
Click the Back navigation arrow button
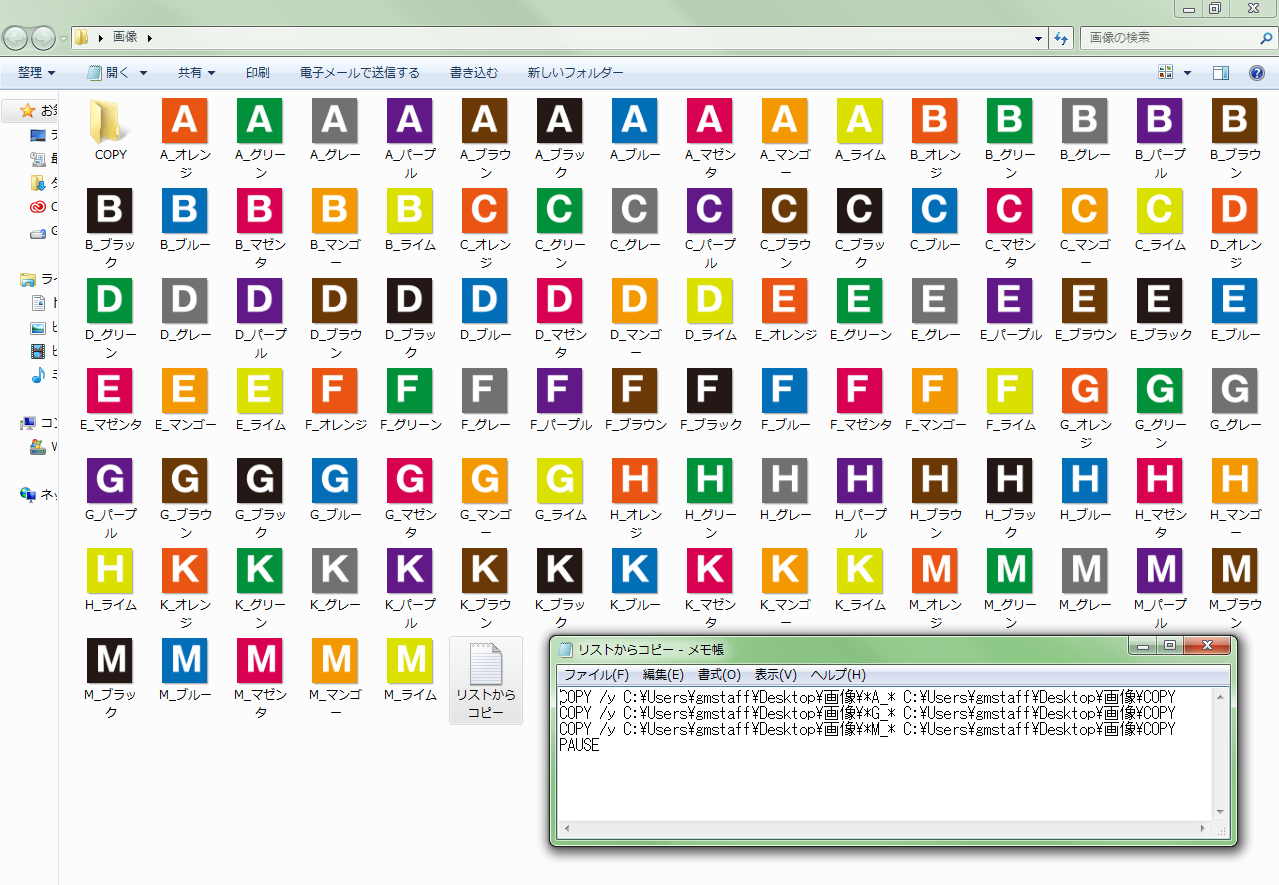click(x=16, y=38)
